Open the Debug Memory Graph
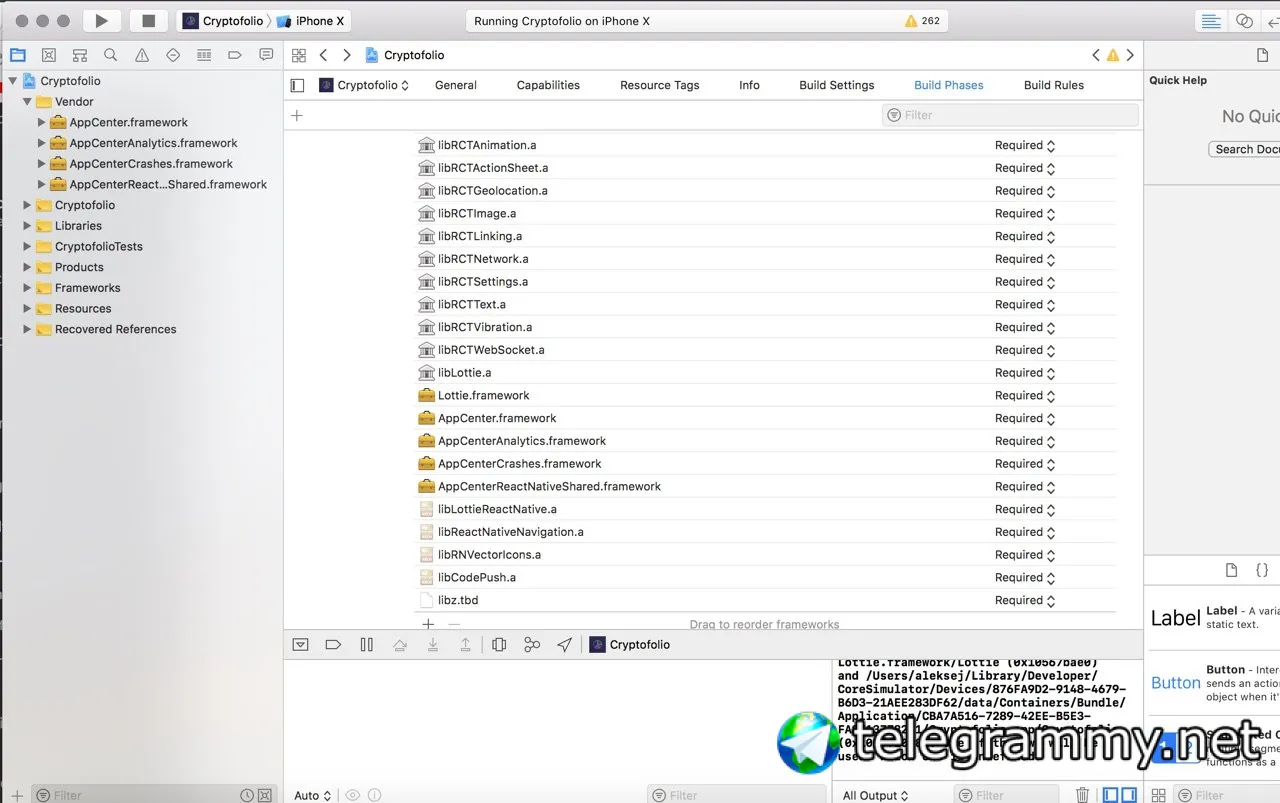1280x803 pixels. pyautogui.click(x=532, y=645)
